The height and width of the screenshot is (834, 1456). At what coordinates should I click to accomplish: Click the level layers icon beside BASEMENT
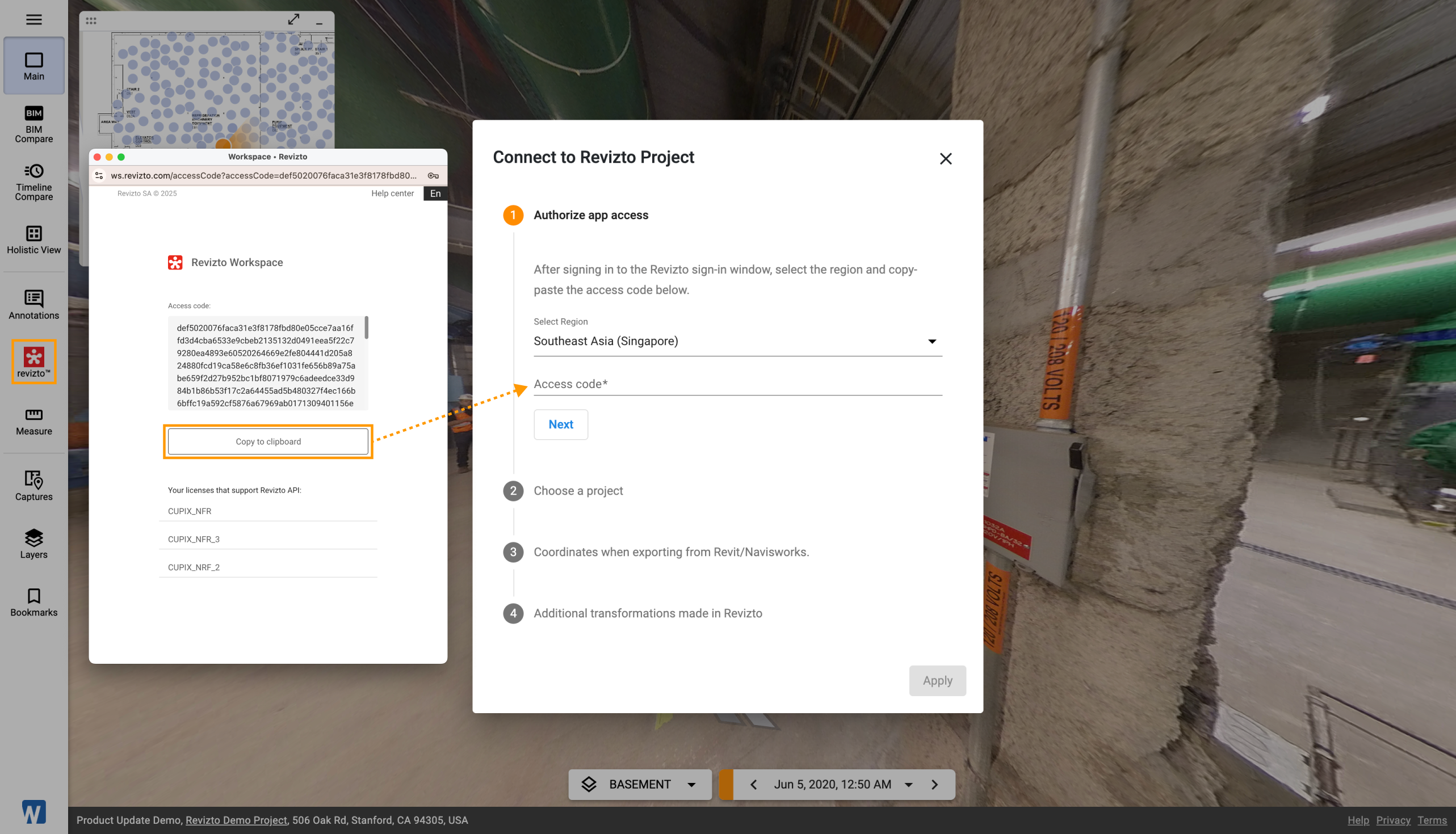coord(589,784)
